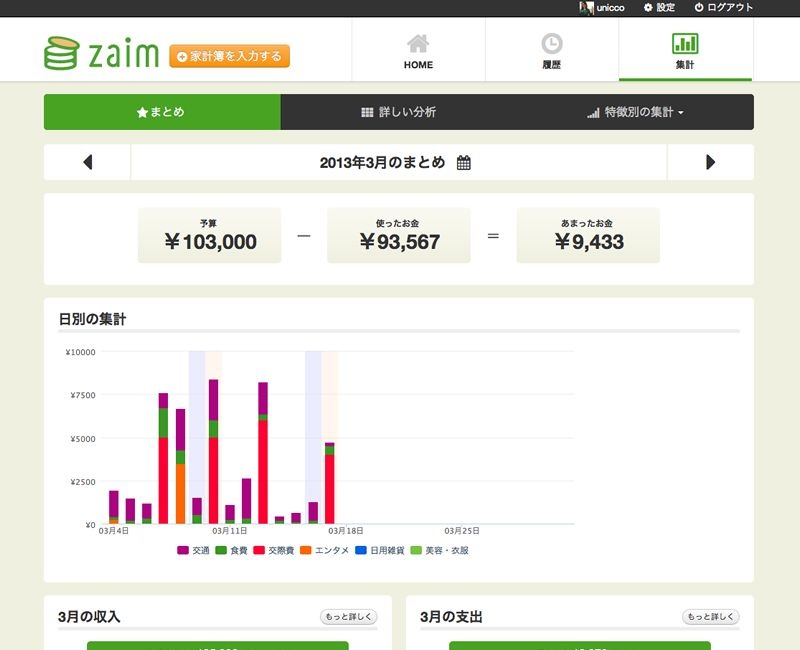The width and height of the screenshot is (800, 650).
Task: Click the unicco user profile avatar
Action: coord(587,7)
